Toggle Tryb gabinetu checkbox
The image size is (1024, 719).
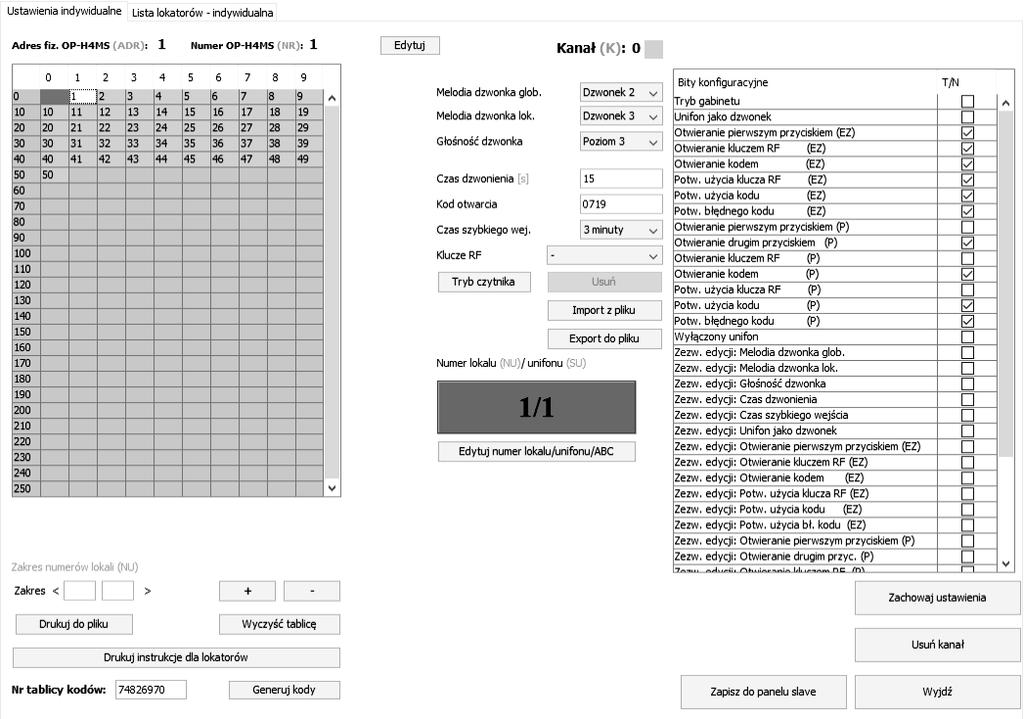coord(967,101)
